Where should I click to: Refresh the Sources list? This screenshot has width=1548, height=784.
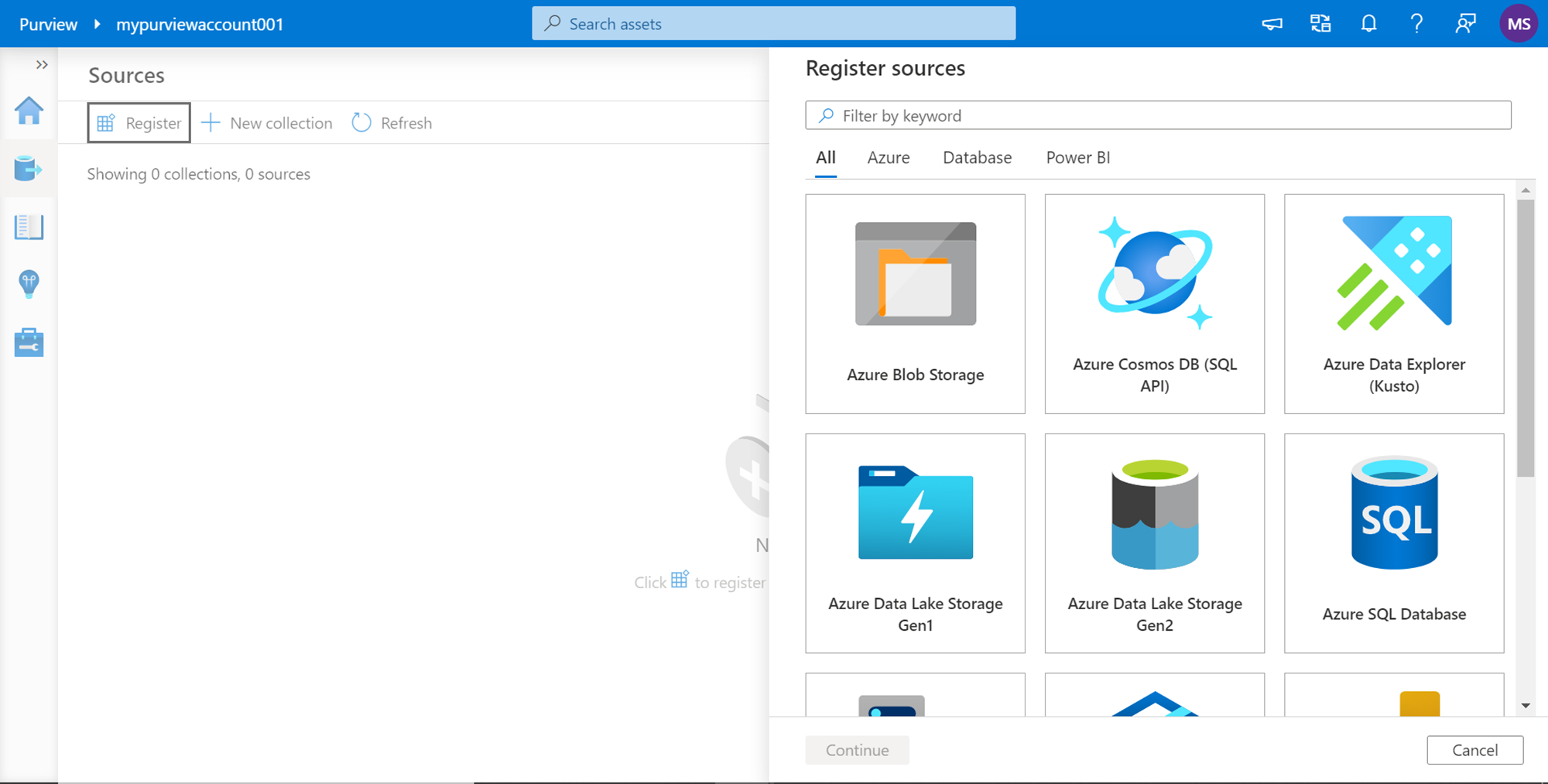point(392,123)
